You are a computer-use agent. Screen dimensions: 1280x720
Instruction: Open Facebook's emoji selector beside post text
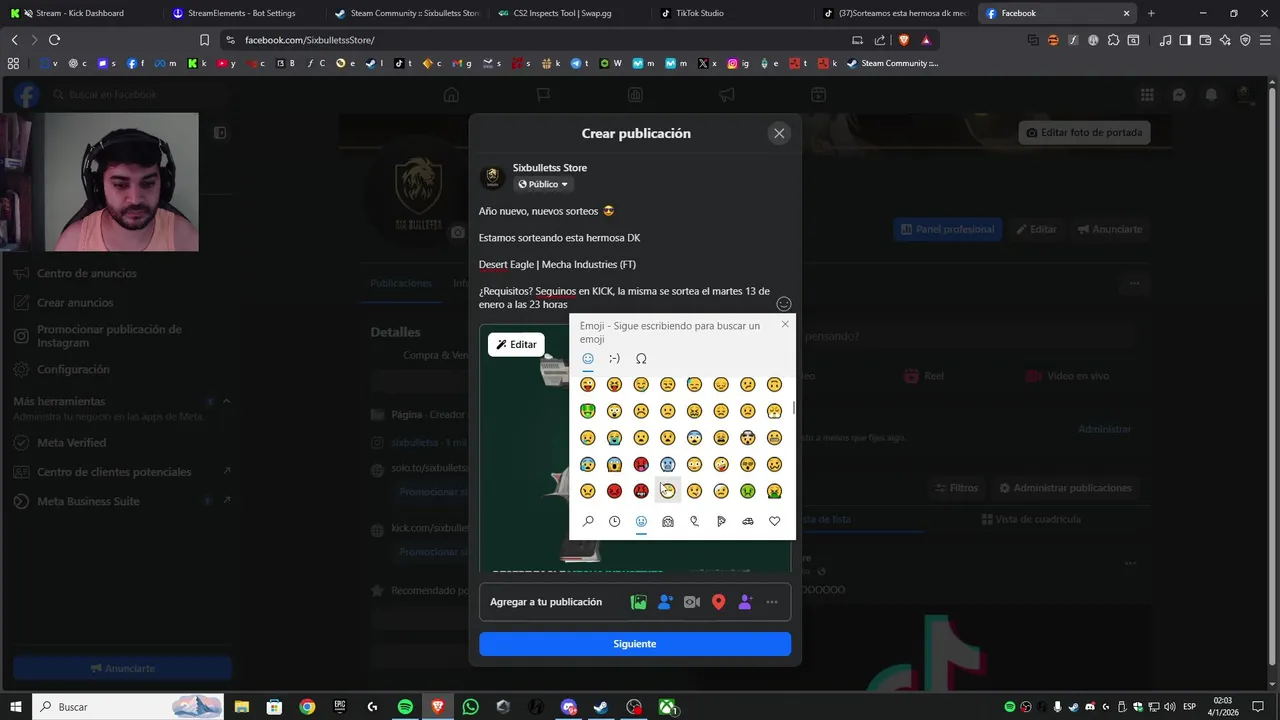pyautogui.click(x=784, y=303)
